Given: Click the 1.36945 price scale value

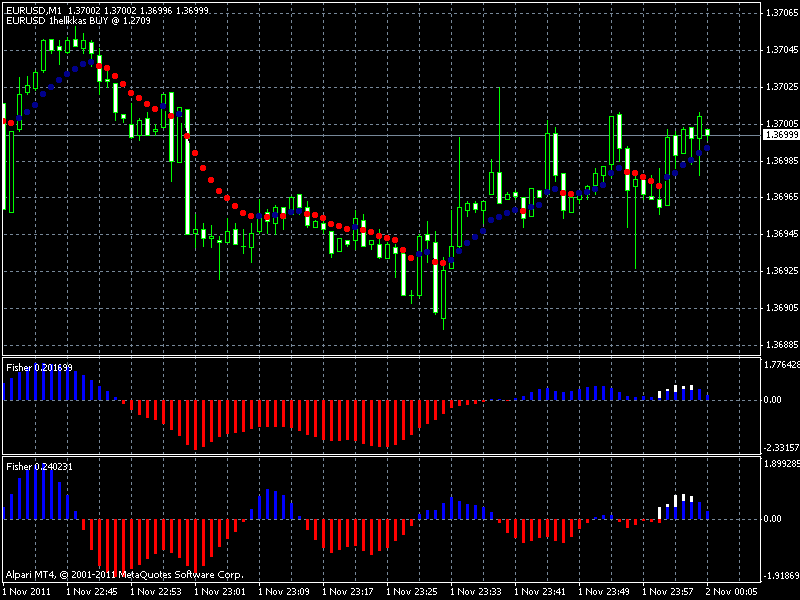Looking at the screenshot, I should click(782, 234).
